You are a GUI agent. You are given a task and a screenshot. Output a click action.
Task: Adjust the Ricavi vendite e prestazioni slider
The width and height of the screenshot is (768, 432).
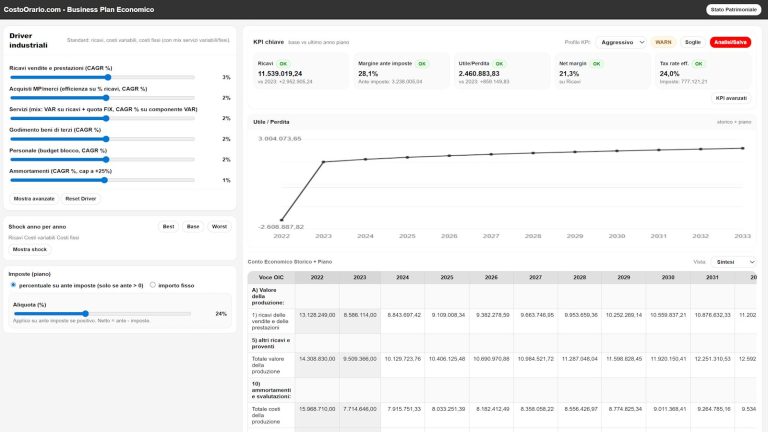pyautogui.click(x=105, y=77)
